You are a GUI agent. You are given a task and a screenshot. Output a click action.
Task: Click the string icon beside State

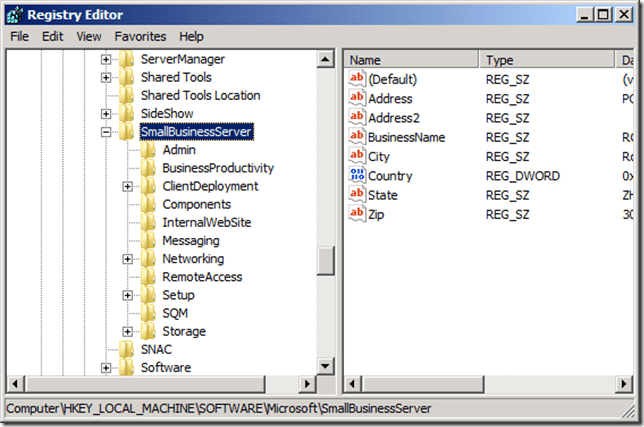pos(357,194)
